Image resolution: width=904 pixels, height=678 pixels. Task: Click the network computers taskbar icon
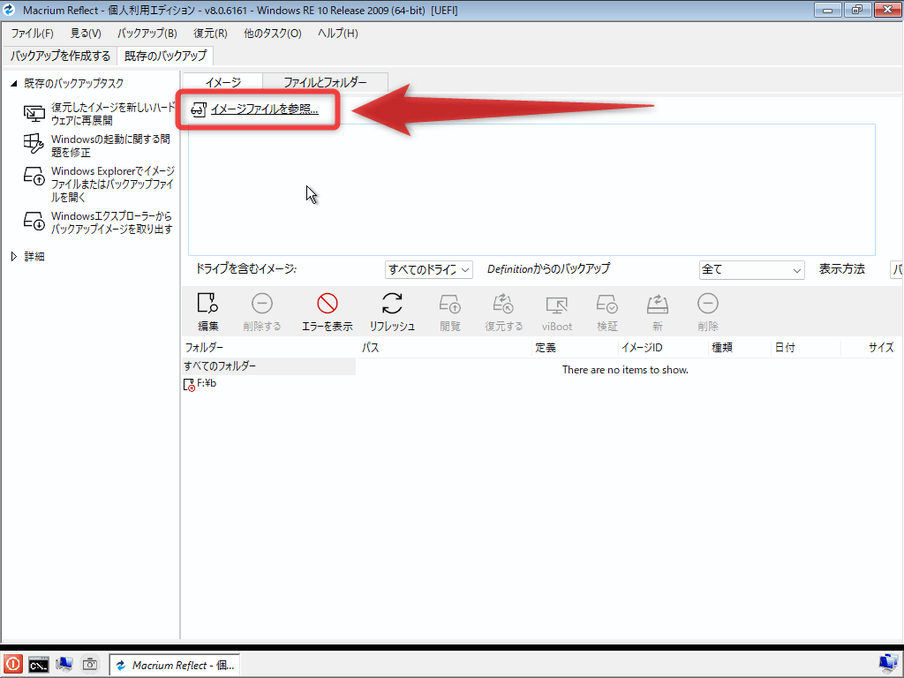coord(64,665)
